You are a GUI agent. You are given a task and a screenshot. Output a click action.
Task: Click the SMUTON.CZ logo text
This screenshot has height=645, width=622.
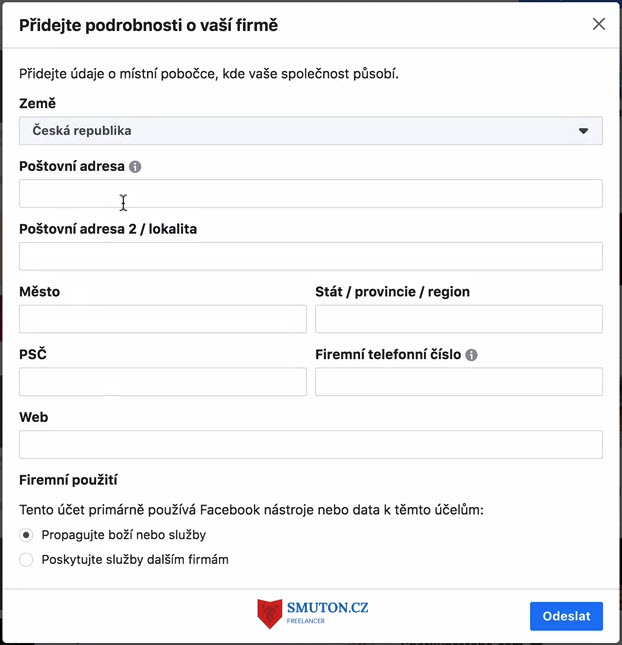pyautogui.click(x=327, y=608)
